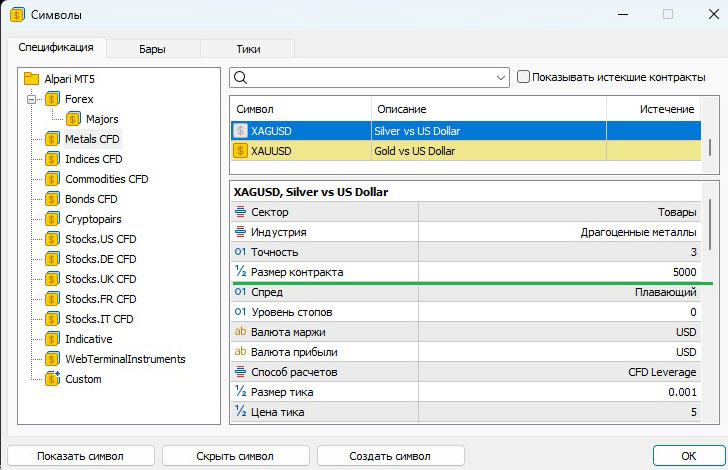Screen dimensions: 728x470
Task: Click the Custom symbols folder icon
Action: coord(52,379)
